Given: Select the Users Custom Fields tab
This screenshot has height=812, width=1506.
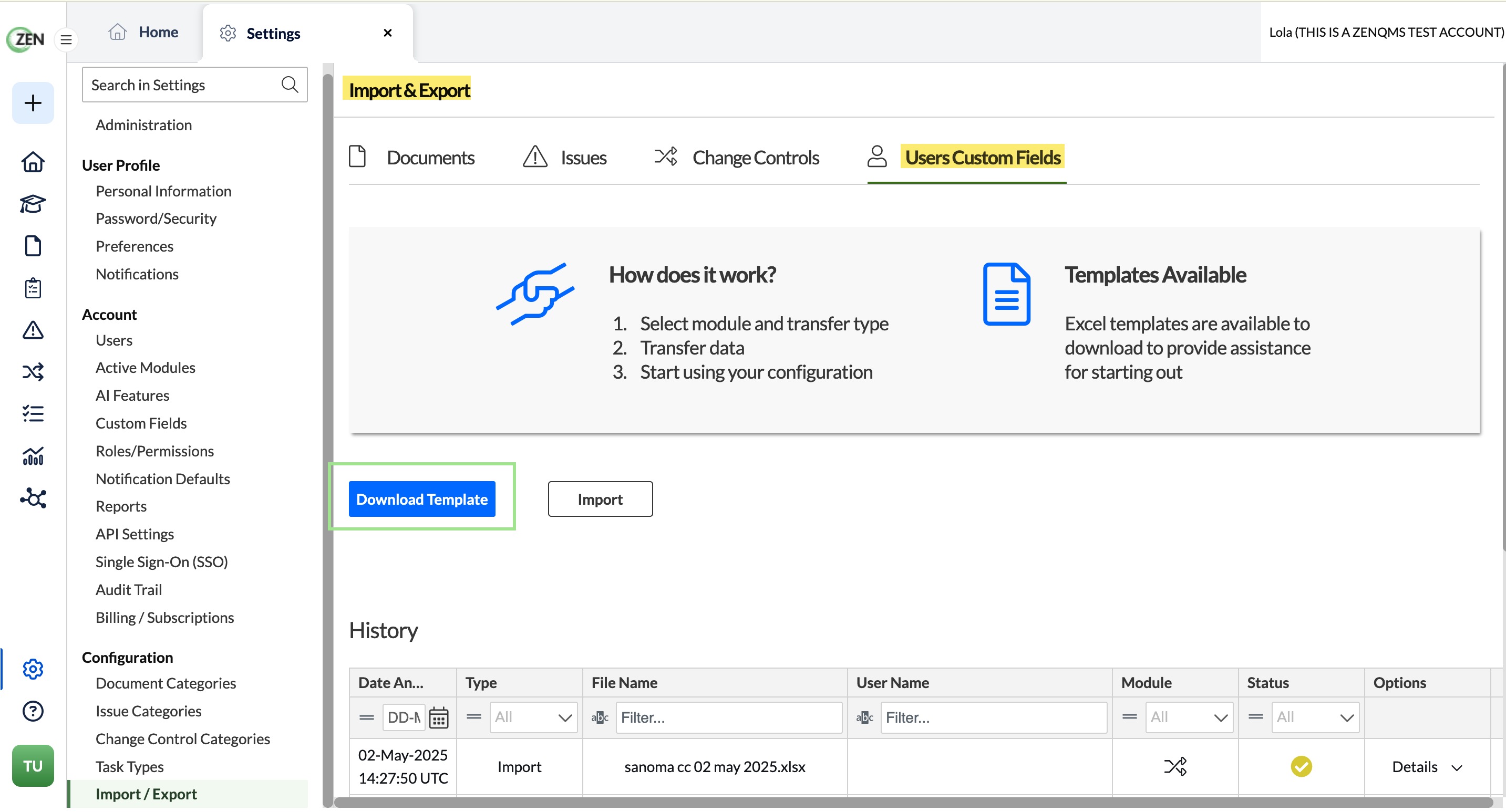Looking at the screenshot, I should 966,157.
